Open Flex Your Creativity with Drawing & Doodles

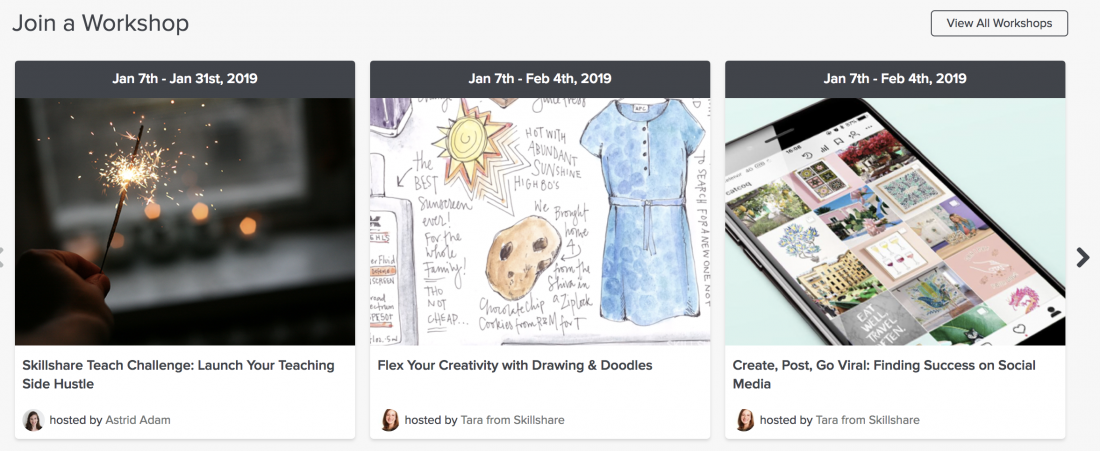(515, 365)
